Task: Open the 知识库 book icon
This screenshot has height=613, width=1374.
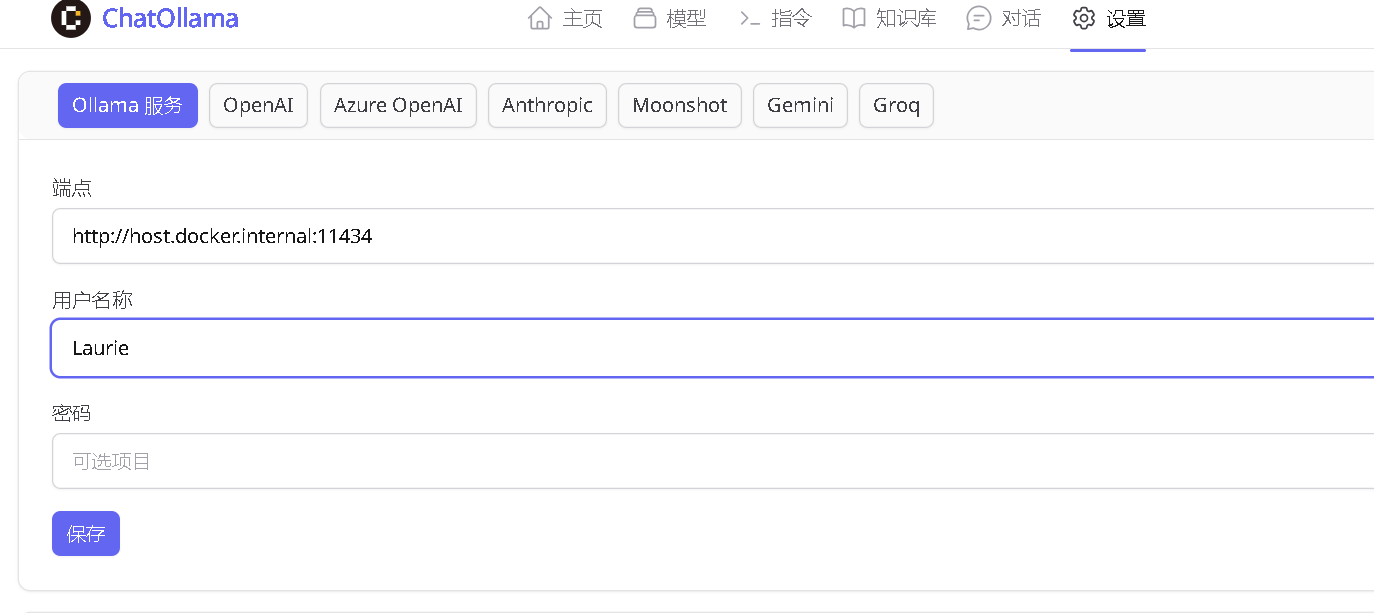Action: pyautogui.click(x=854, y=17)
